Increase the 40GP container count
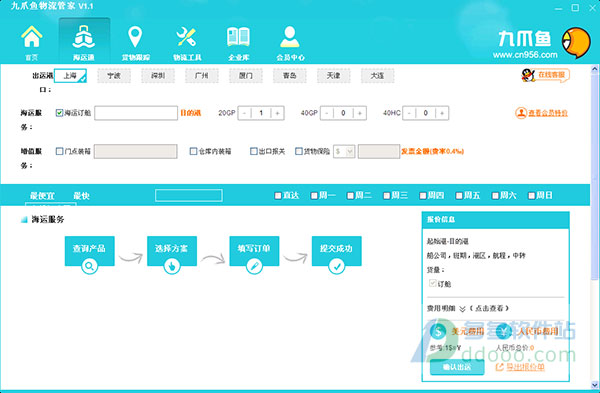 tap(360, 113)
